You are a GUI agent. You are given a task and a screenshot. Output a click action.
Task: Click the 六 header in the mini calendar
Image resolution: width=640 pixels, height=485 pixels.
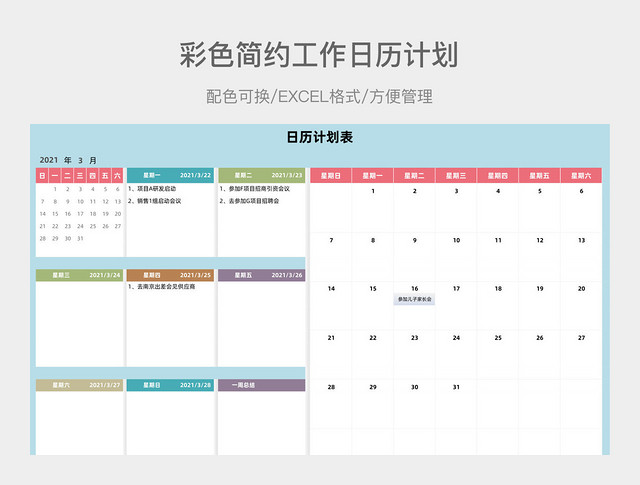coord(117,176)
